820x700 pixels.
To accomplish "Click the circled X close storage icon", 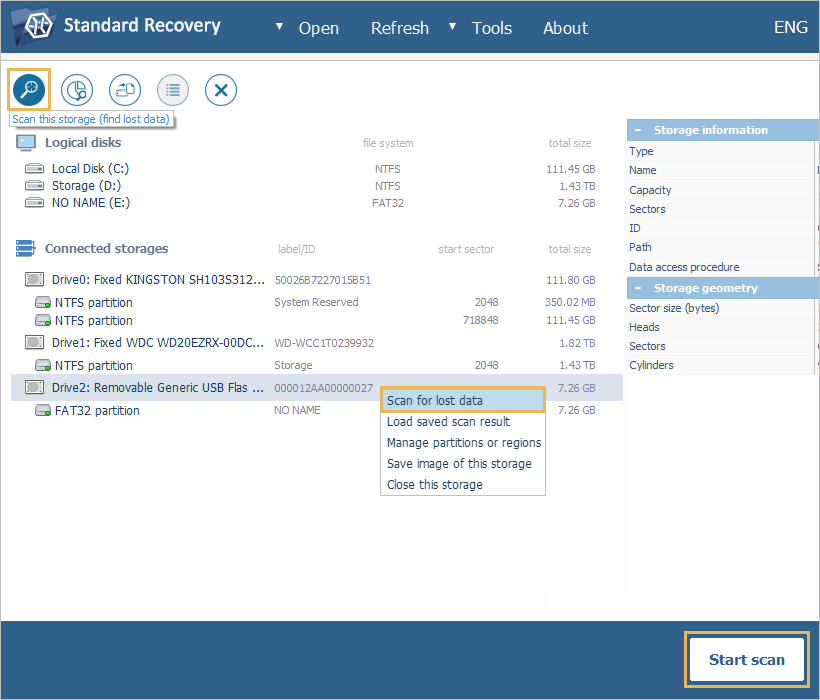I will click(220, 89).
